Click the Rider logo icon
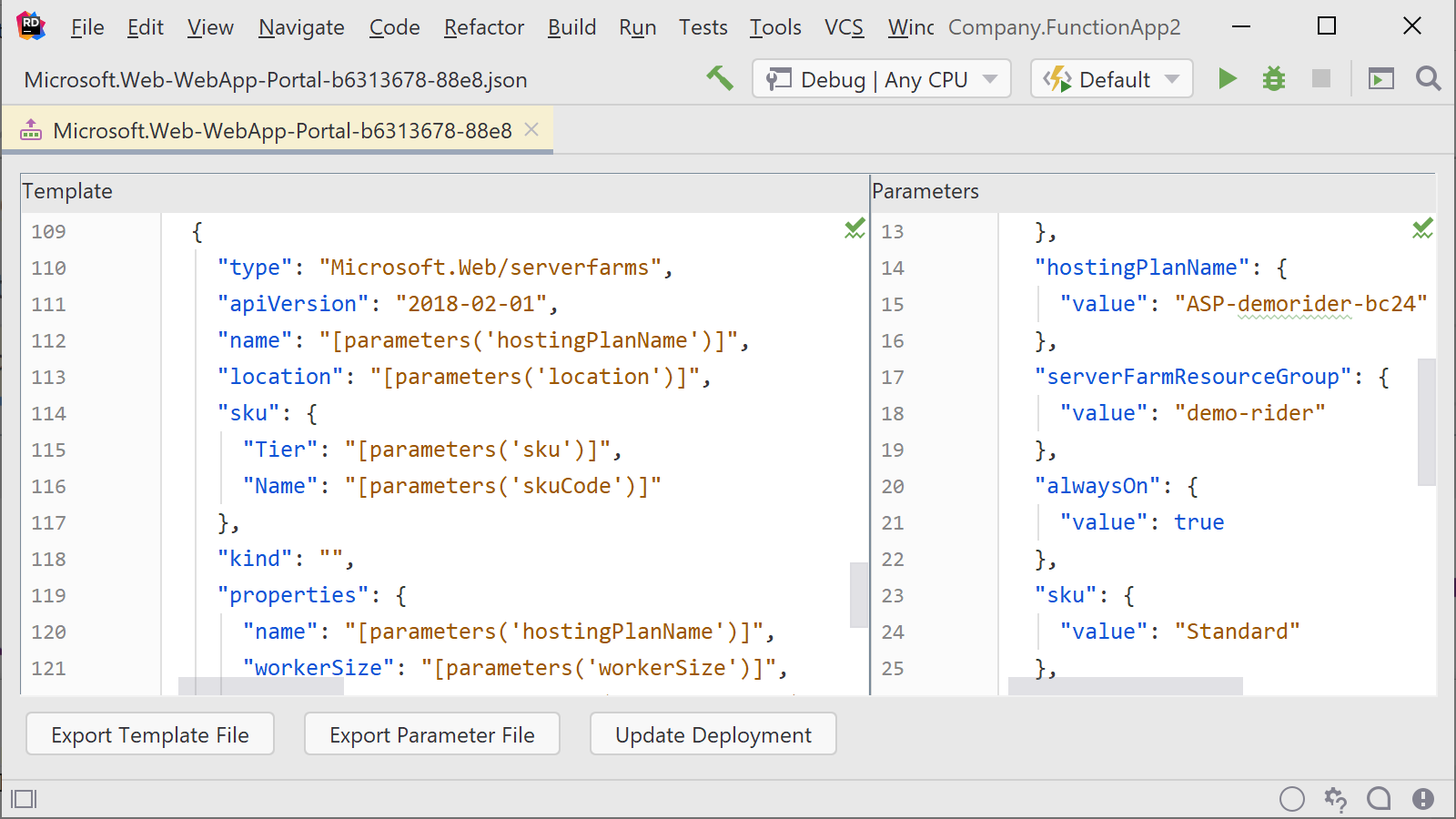The height and width of the screenshot is (819, 1456). [x=30, y=25]
